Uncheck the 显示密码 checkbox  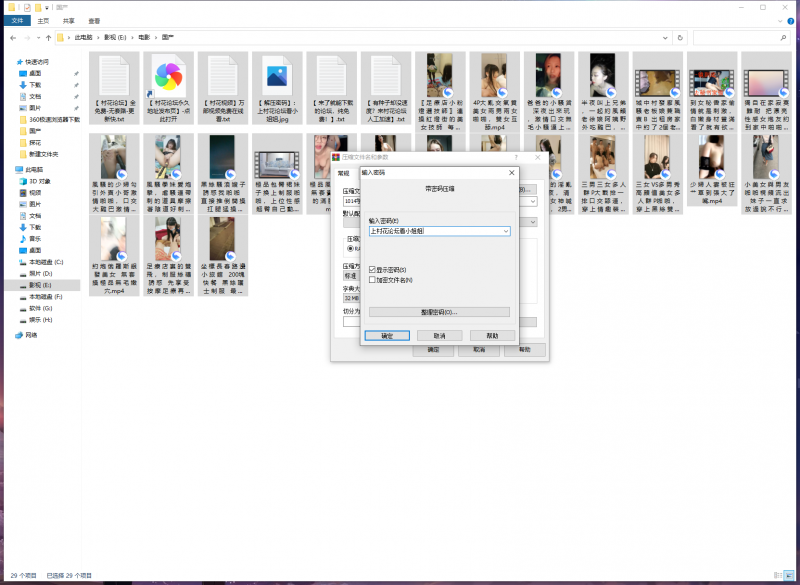click(x=371, y=270)
